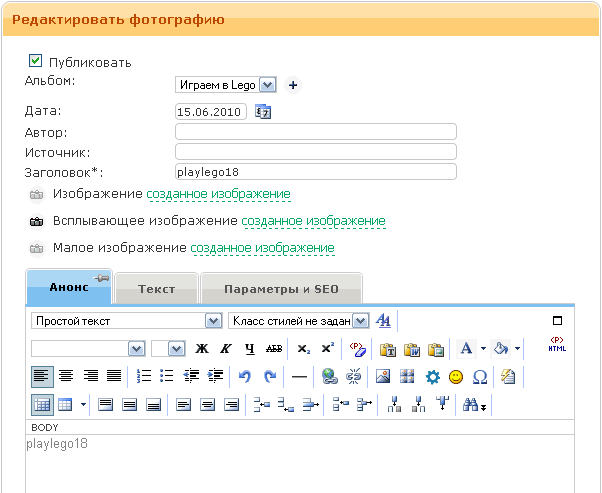Viewport: 602px width, 493px height.
Task: Insert a hyperlink with globe icon
Action: point(329,377)
